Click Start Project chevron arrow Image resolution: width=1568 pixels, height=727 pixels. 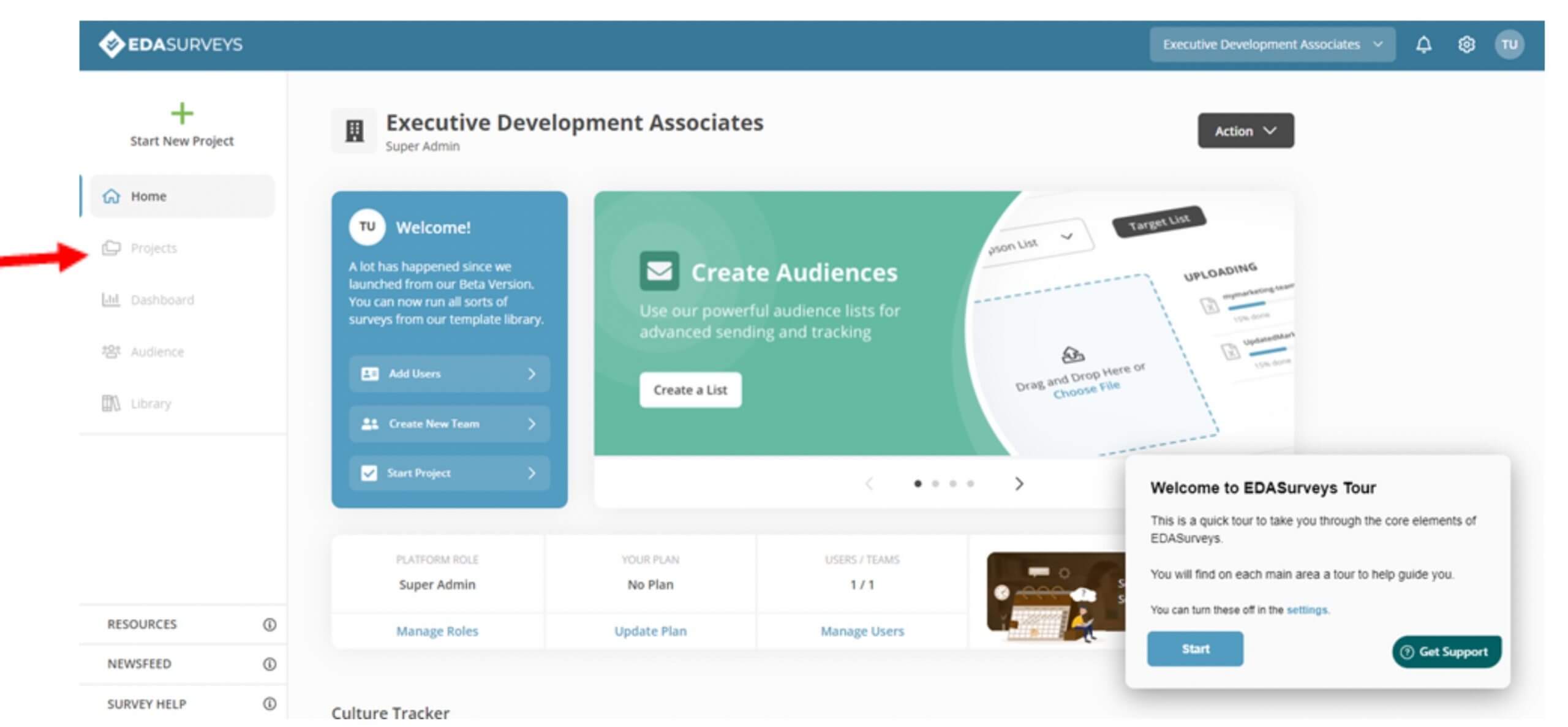(x=532, y=473)
